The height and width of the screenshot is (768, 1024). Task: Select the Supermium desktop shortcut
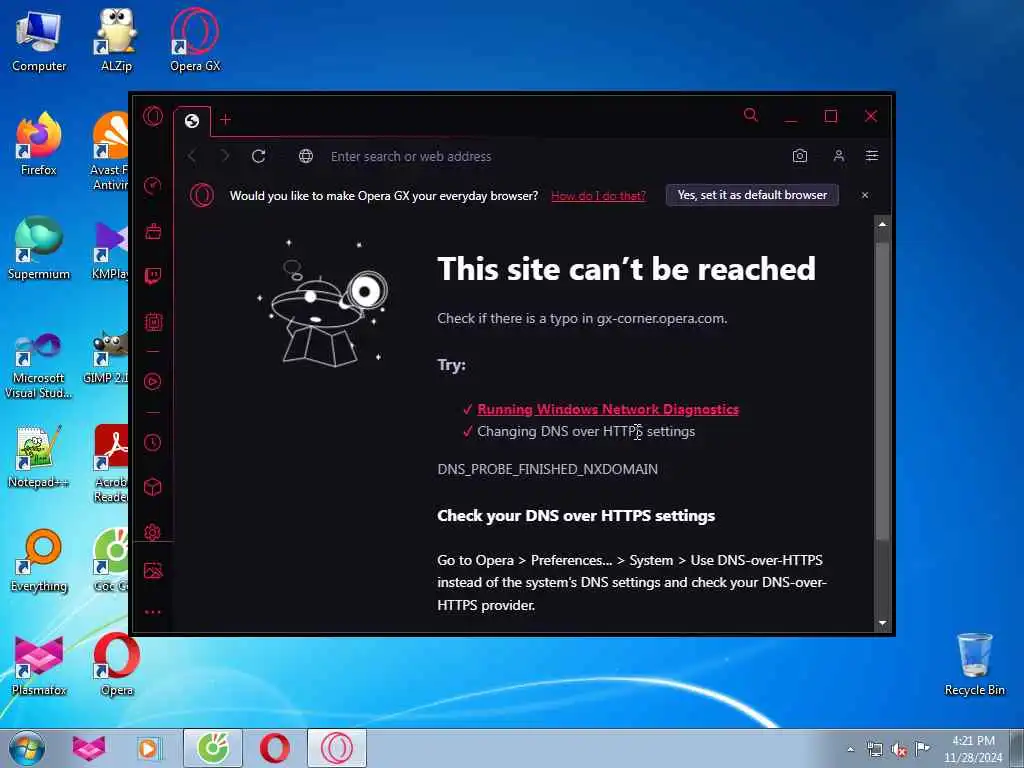[39, 248]
